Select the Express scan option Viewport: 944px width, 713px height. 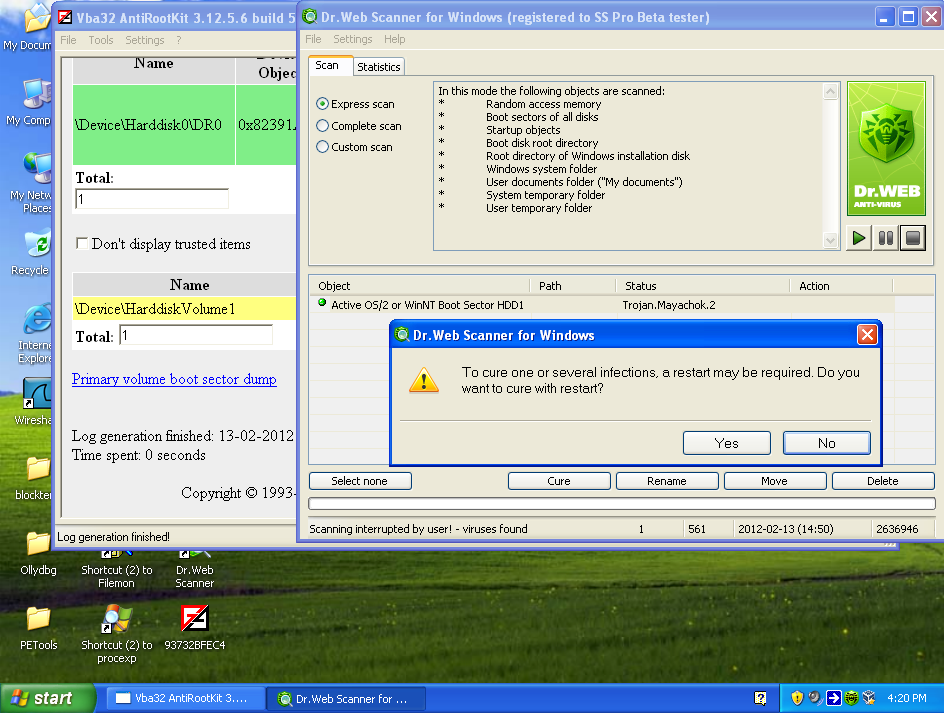point(323,104)
